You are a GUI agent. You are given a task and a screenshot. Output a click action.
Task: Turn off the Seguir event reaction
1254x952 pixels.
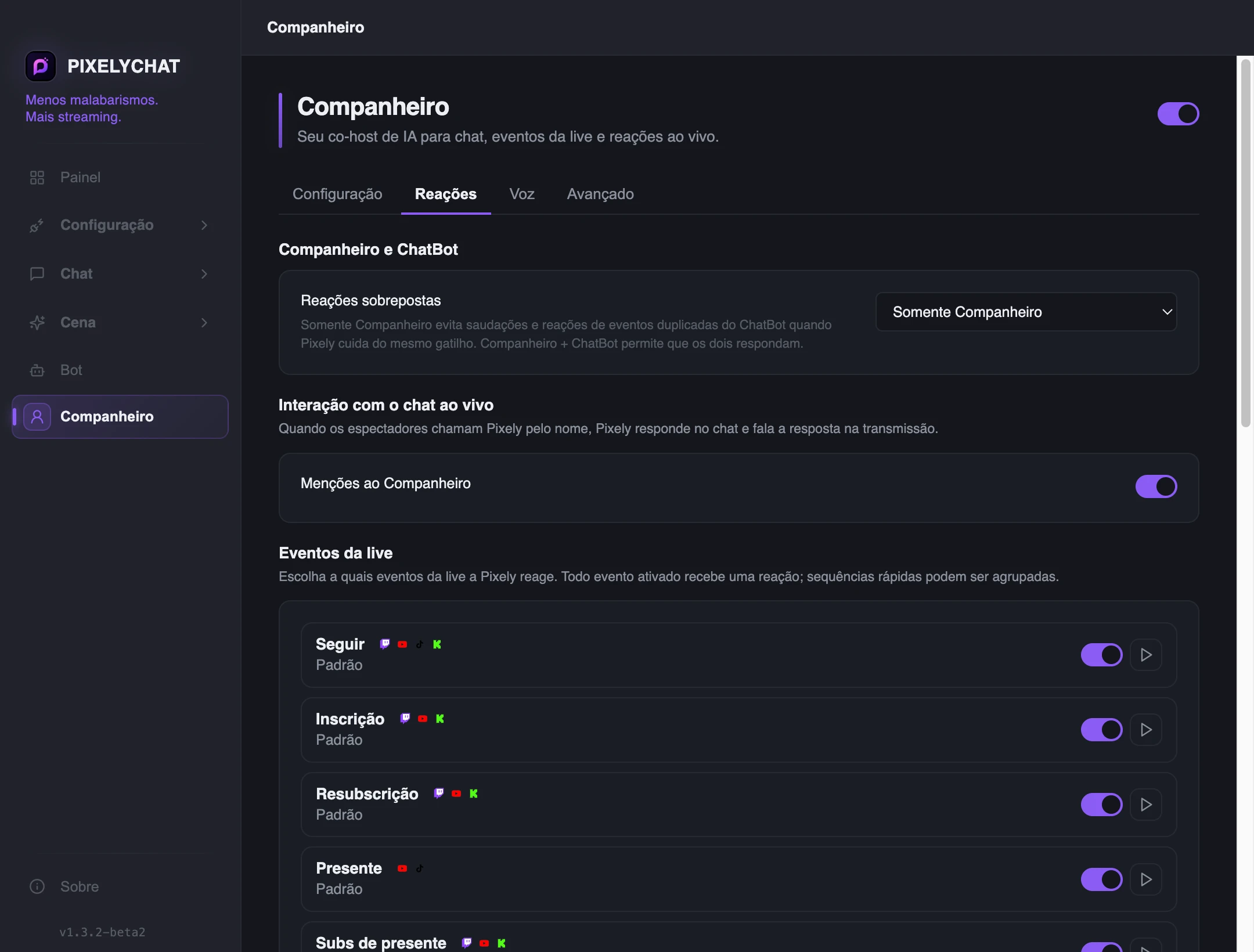click(1101, 655)
